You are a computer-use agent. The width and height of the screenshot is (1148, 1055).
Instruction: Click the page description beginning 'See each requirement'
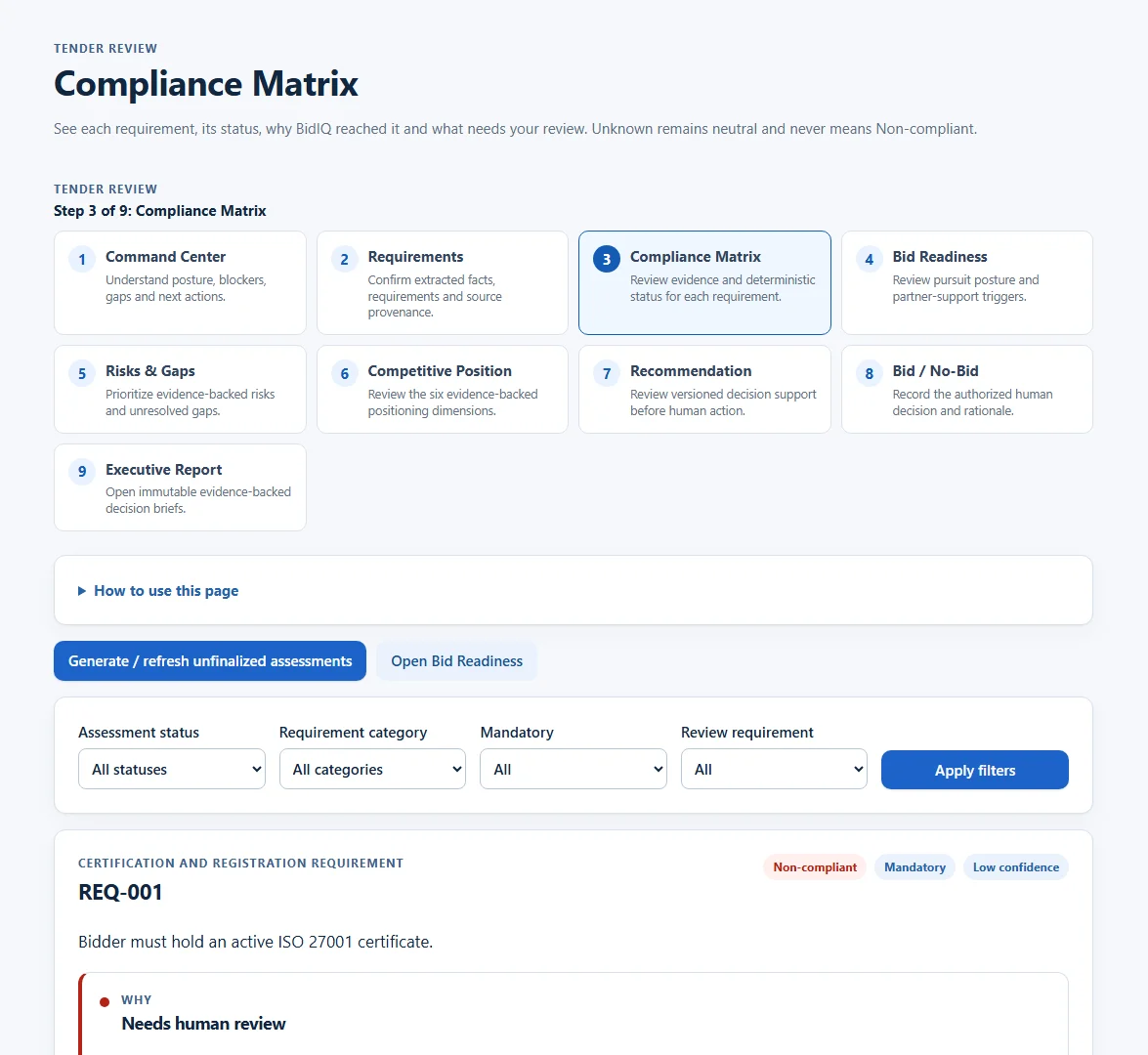tap(516, 129)
